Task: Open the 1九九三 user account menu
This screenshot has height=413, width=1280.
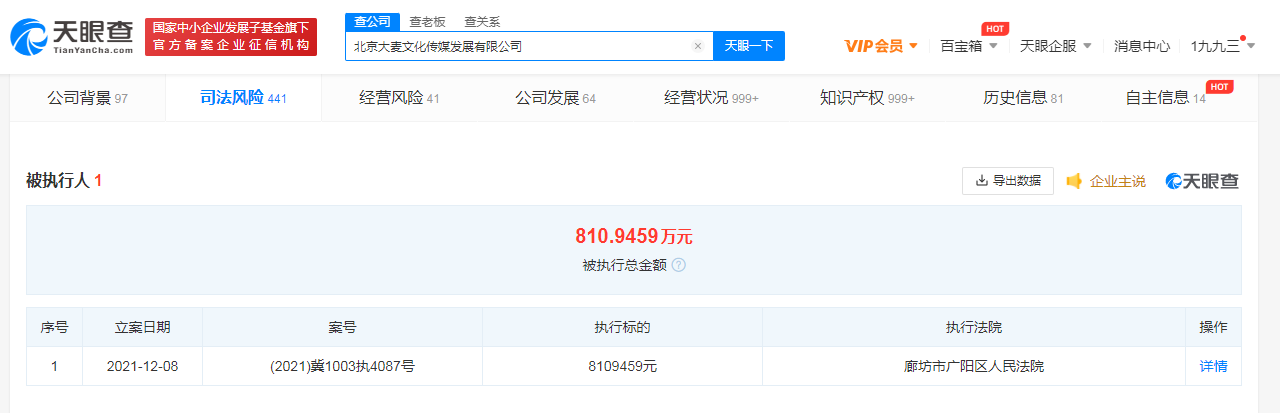Action: [x=1222, y=45]
